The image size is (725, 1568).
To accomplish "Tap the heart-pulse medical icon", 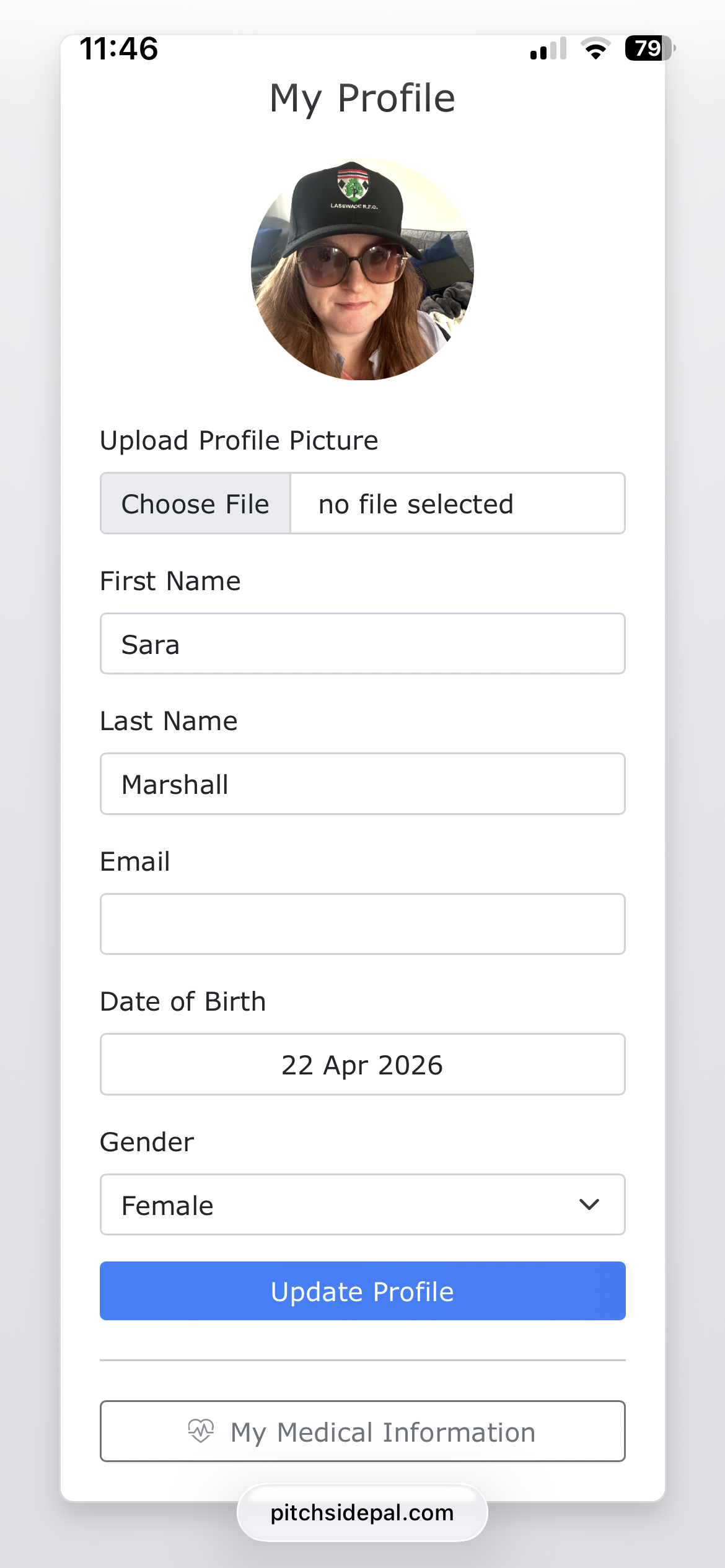I will [x=201, y=1431].
